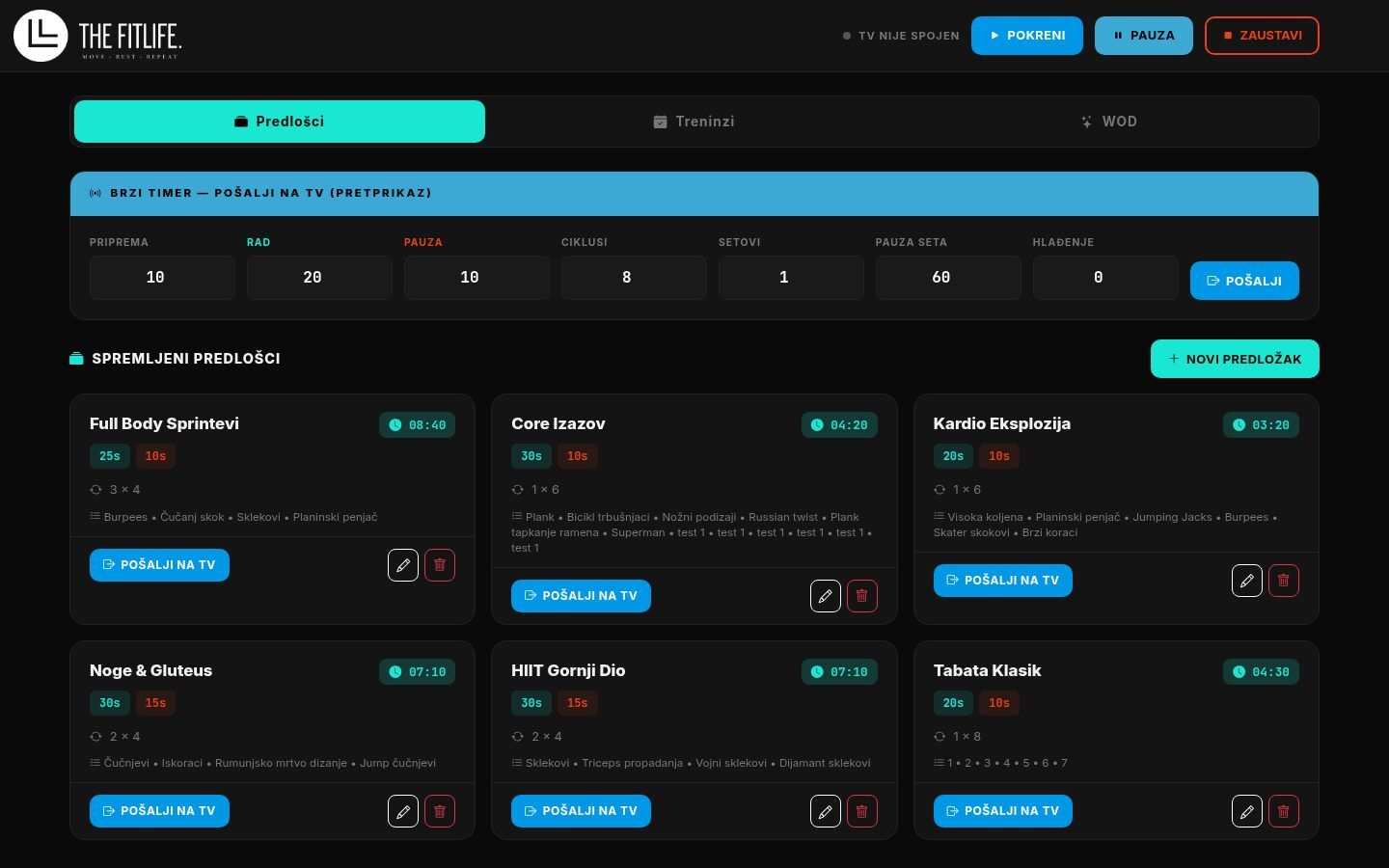Viewport: 1389px width, 868px height.
Task: Edit the Full Body Sprintevi preset
Action: [x=403, y=565]
